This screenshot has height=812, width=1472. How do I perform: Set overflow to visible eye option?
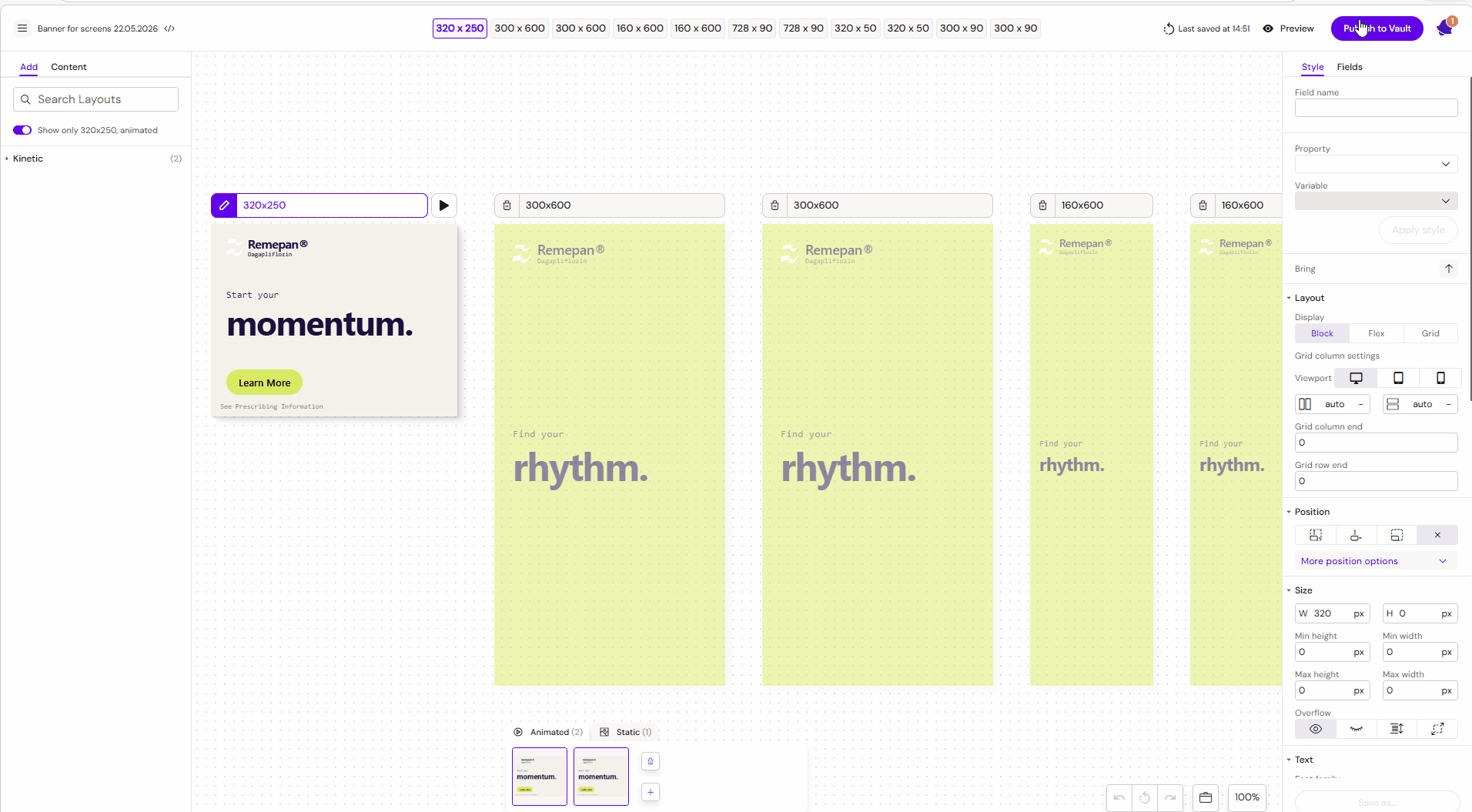pos(1316,729)
